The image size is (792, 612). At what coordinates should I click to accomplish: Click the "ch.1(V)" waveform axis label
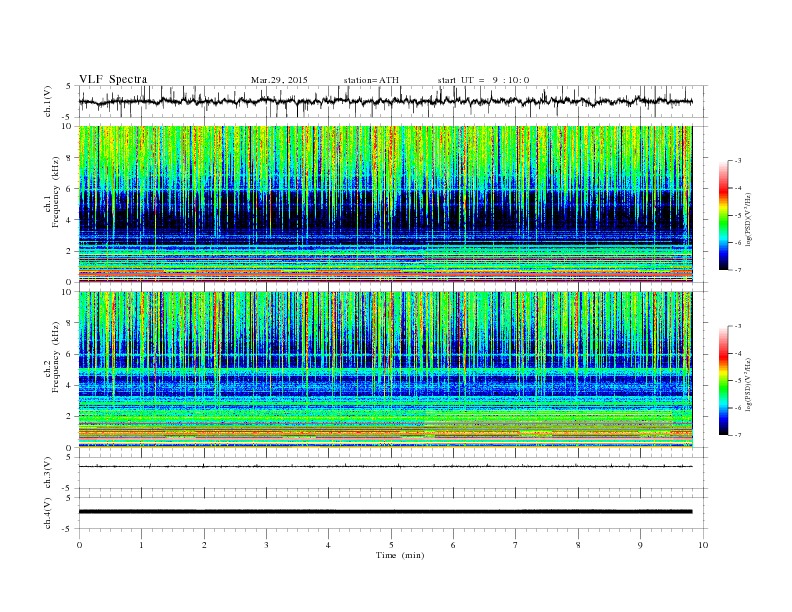(47, 101)
